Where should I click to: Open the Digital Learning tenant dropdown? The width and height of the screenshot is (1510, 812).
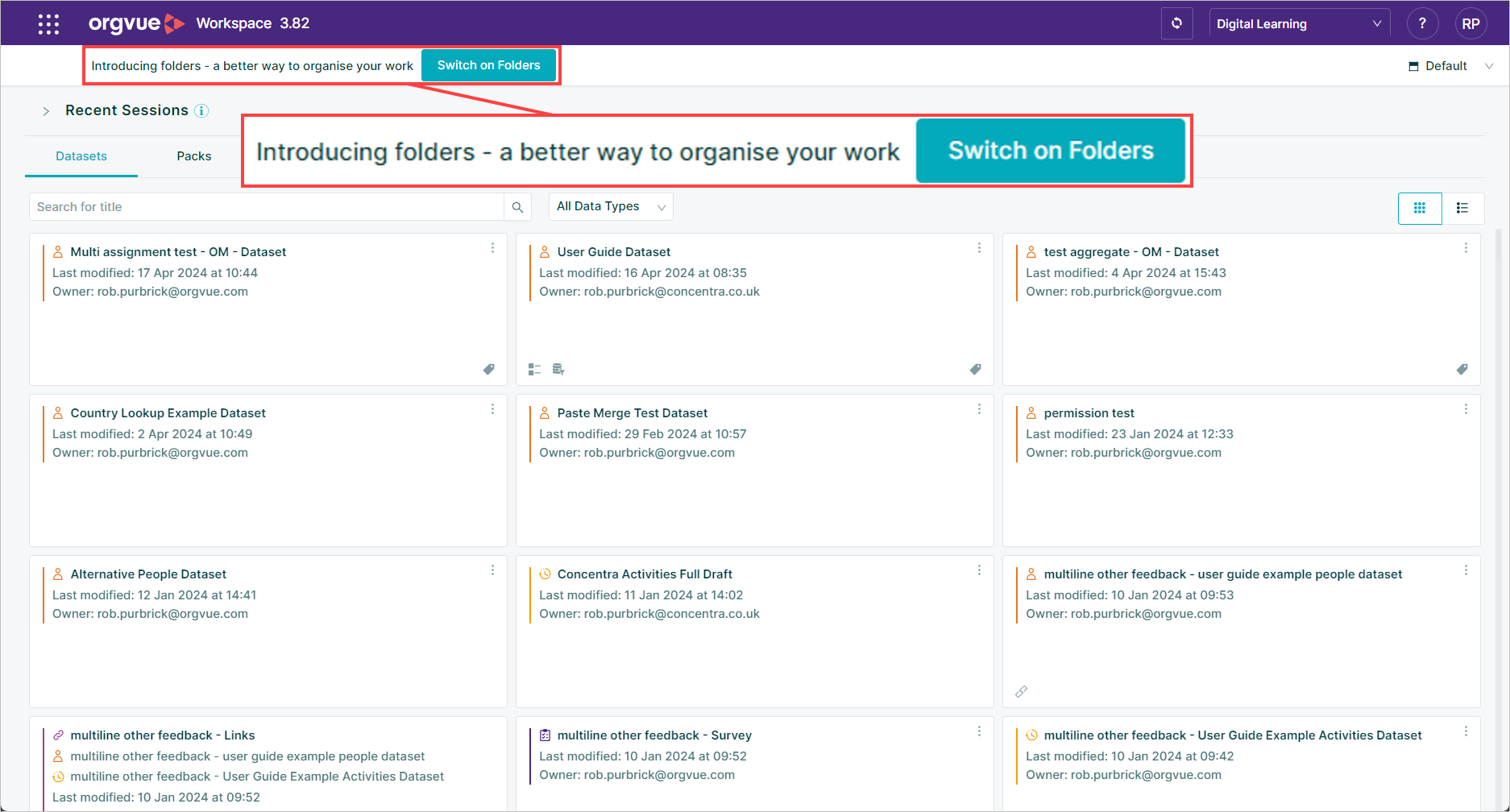pos(1300,23)
